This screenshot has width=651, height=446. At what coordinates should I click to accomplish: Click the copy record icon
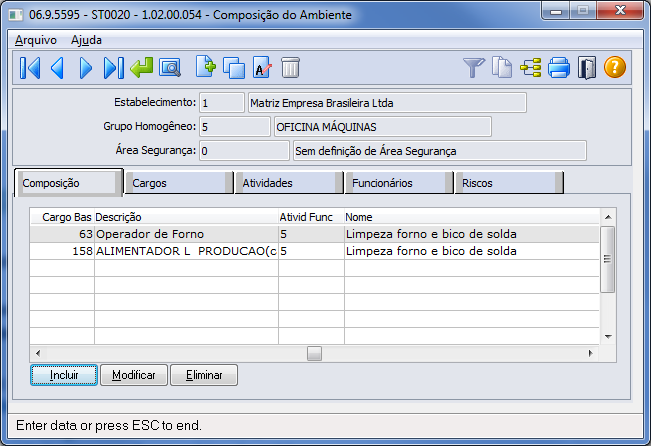(234, 68)
